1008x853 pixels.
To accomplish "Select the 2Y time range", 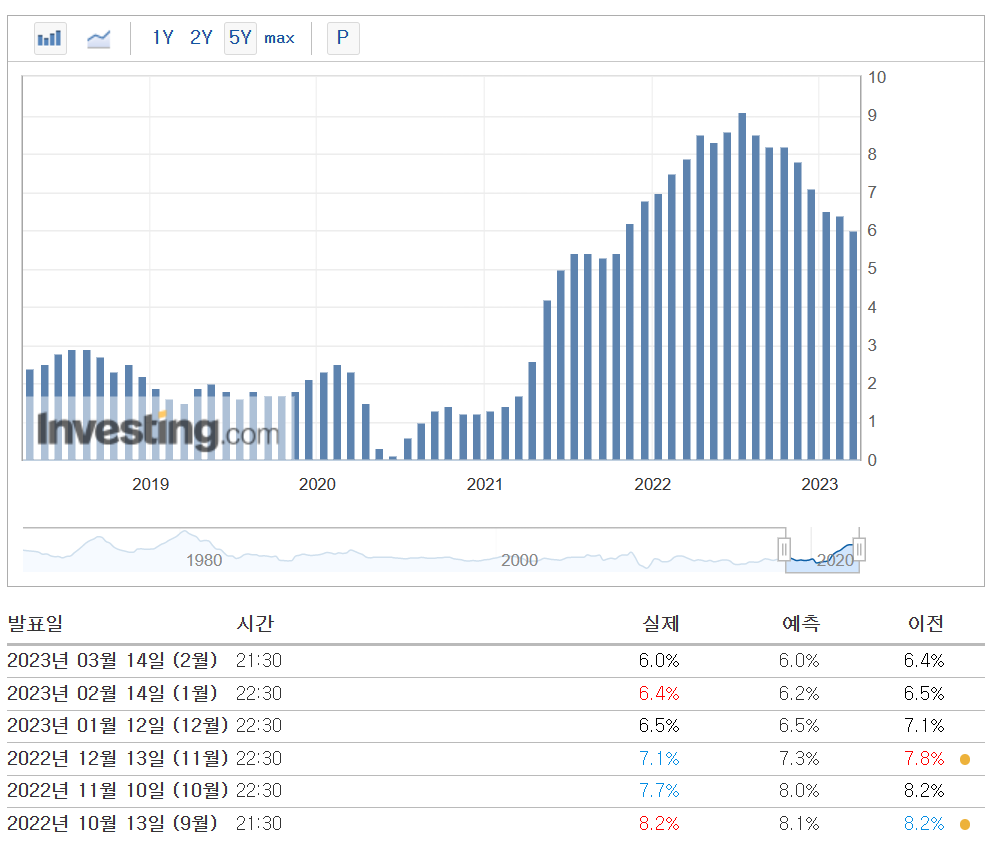I will coord(201,38).
